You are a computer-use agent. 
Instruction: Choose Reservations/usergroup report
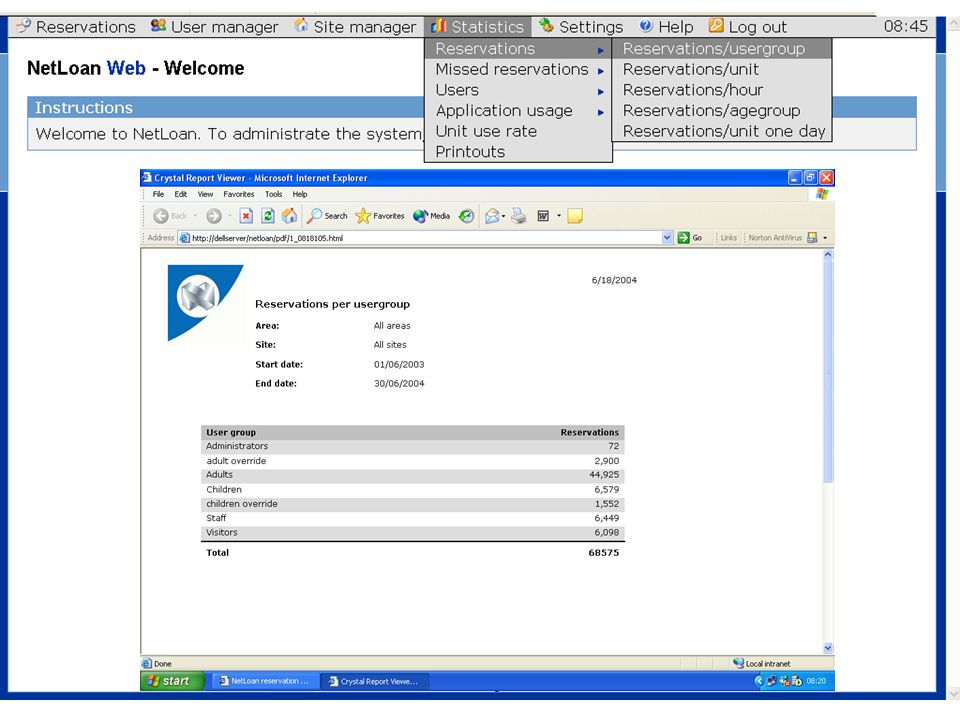[722, 48]
